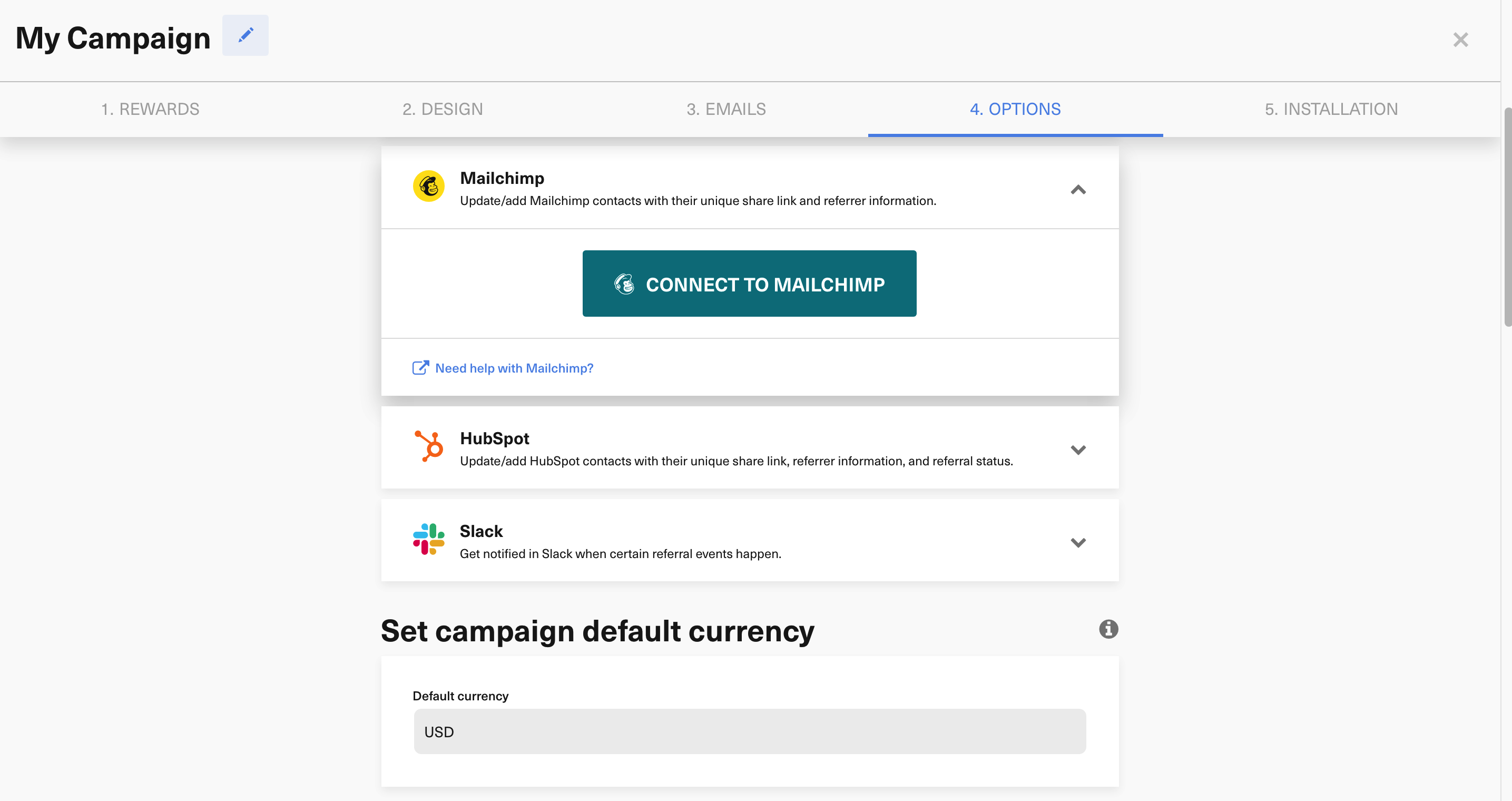Click the info icon beside default currency heading
Viewport: 1512px width, 801px height.
[x=1108, y=629]
